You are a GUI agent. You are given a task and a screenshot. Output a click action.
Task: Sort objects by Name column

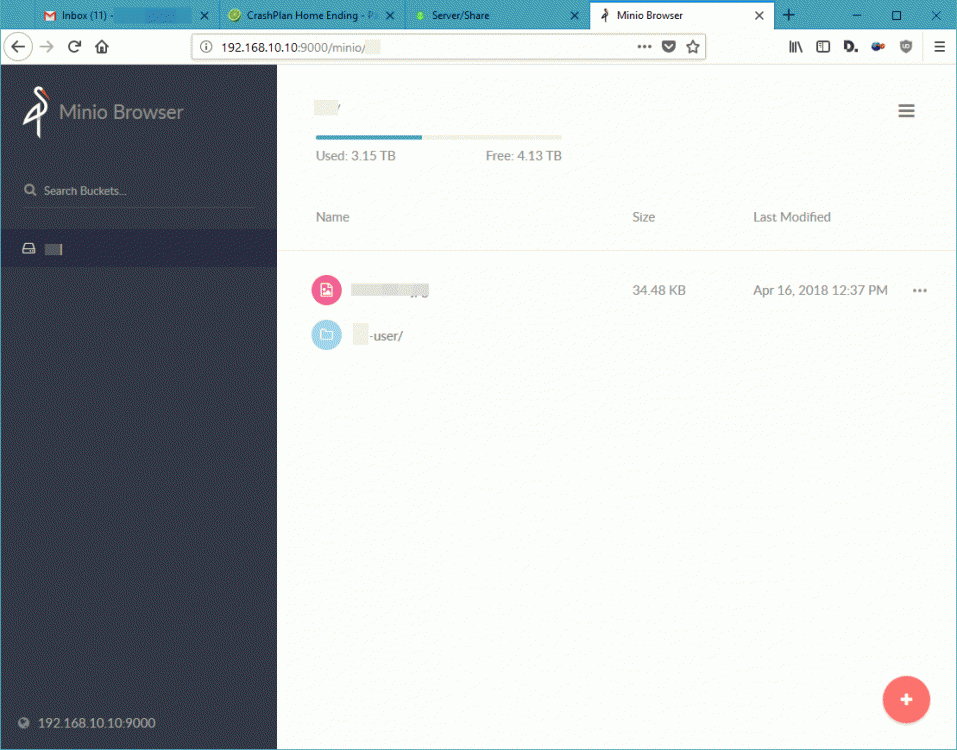coord(333,217)
